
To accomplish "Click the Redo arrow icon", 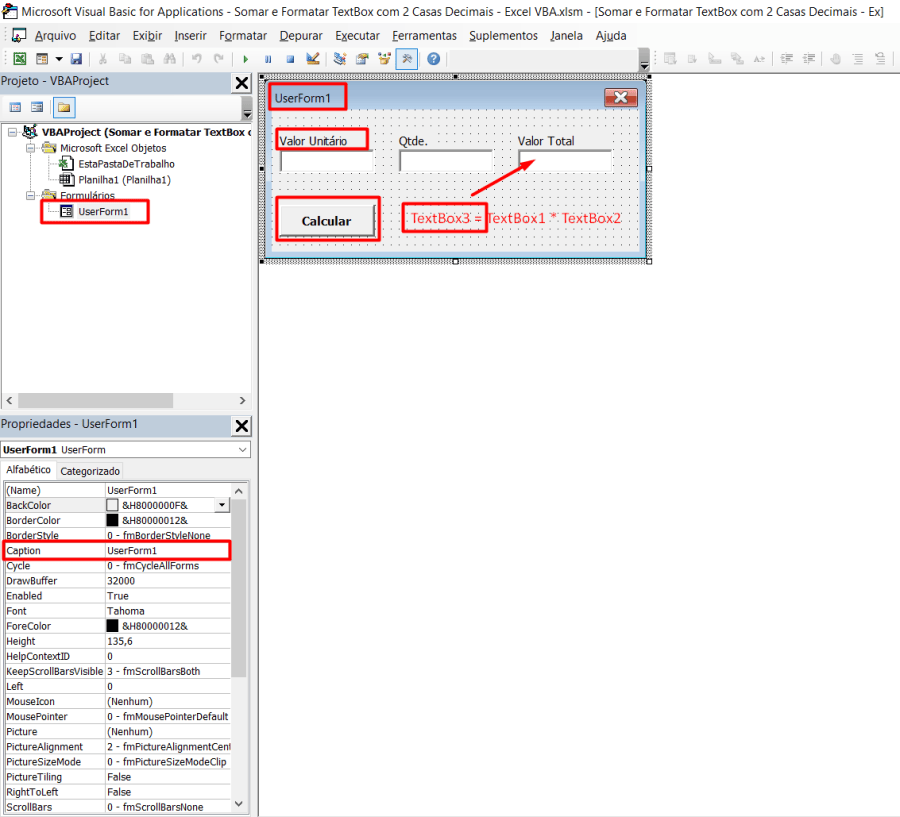I will pos(219,59).
